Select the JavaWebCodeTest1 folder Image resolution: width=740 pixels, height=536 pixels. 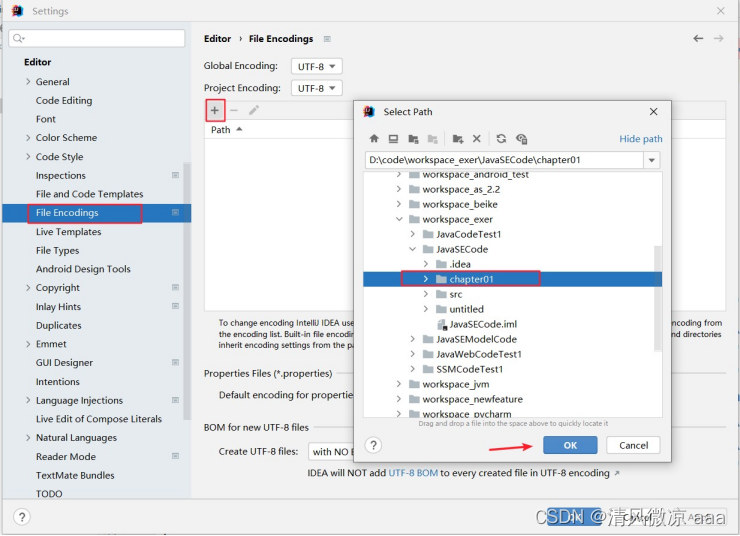(x=472, y=354)
